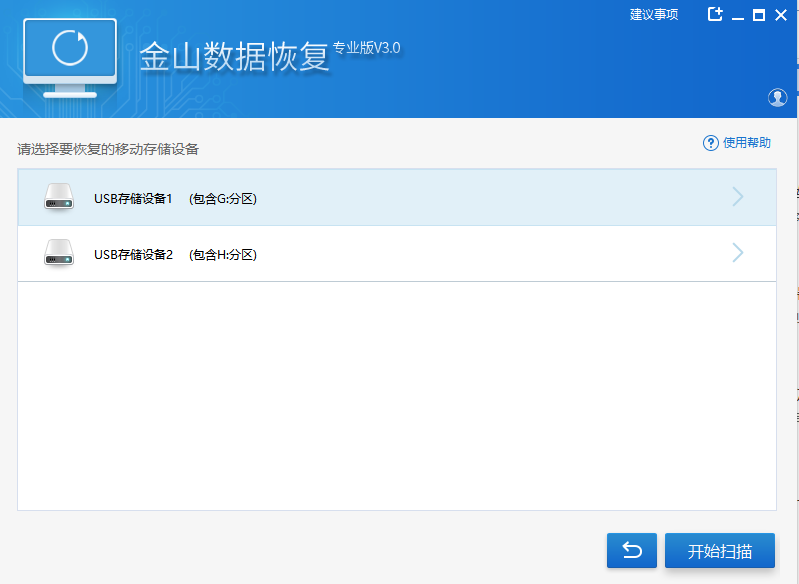The height and width of the screenshot is (584, 799).
Task: Select the USB存储设备1 device label
Action: (x=134, y=199)
